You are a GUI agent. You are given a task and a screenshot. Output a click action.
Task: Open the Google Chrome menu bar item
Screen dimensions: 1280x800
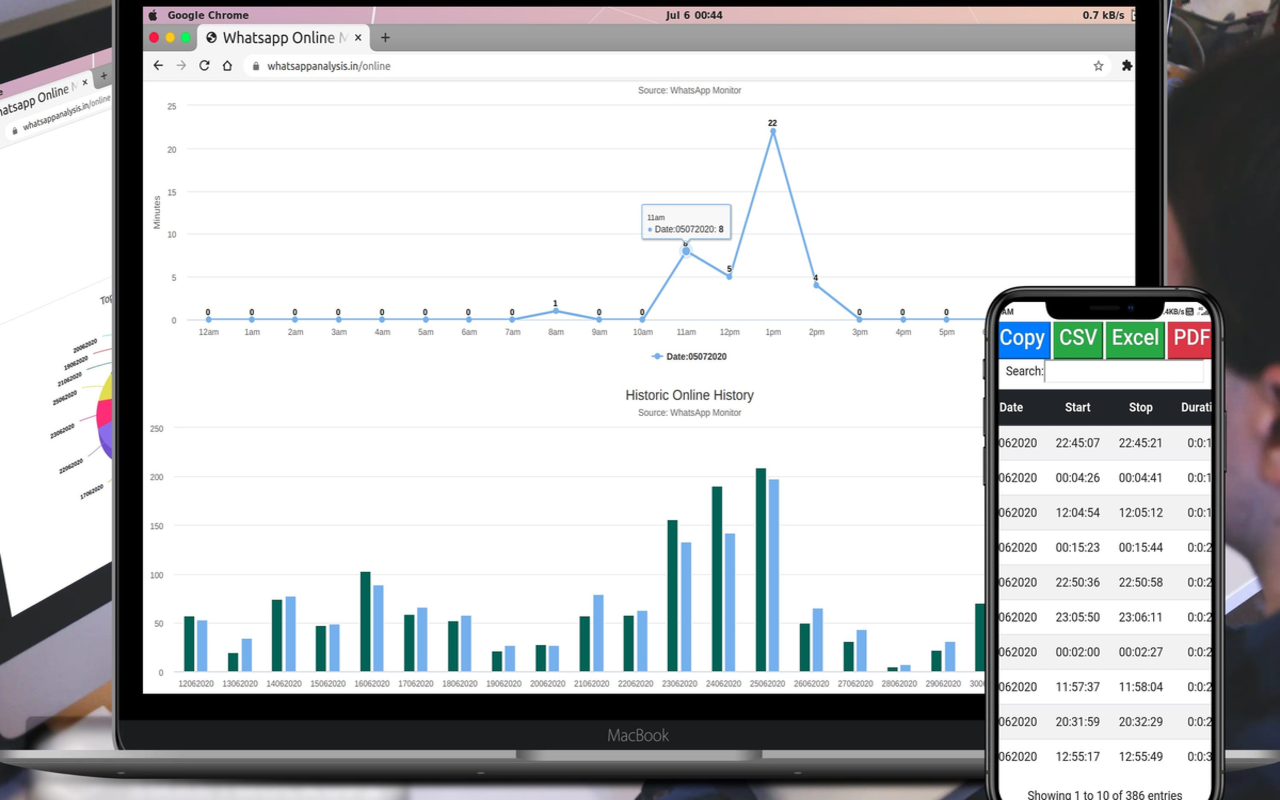pyautogui.click(x=208, y=15)
